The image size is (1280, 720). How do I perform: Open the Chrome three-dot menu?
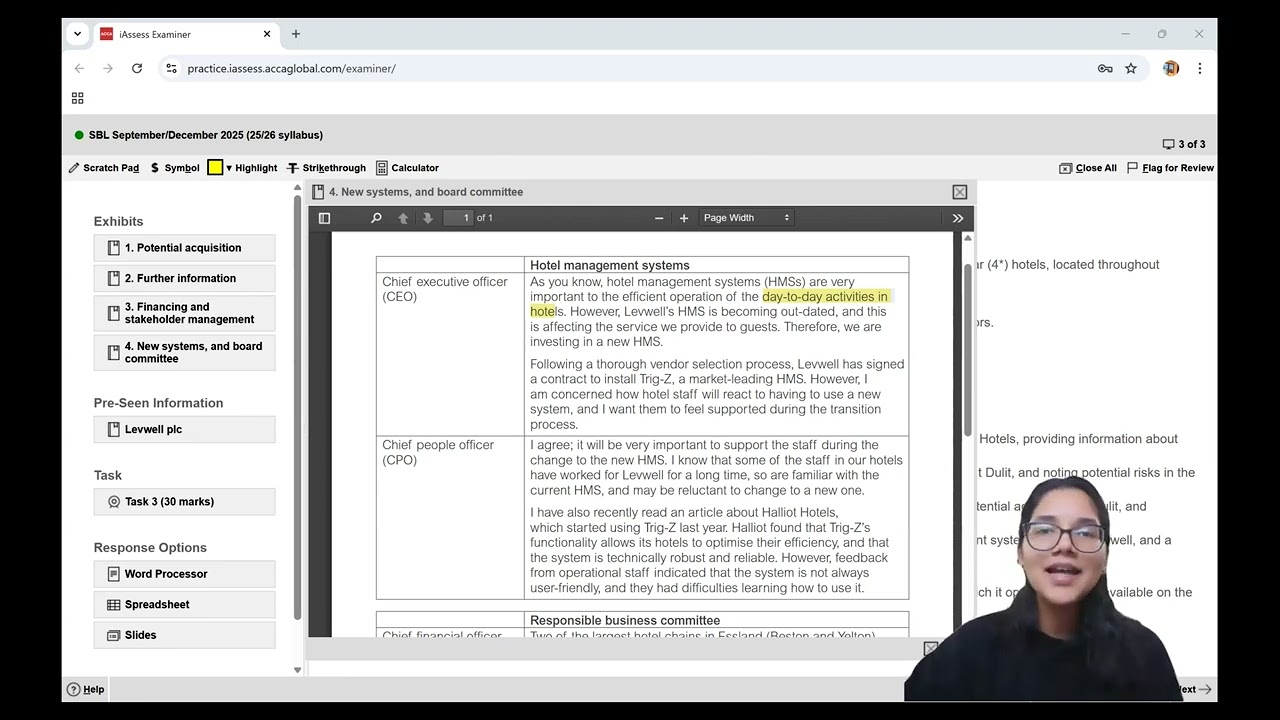pyautogui.click(x=1199, y=68)
